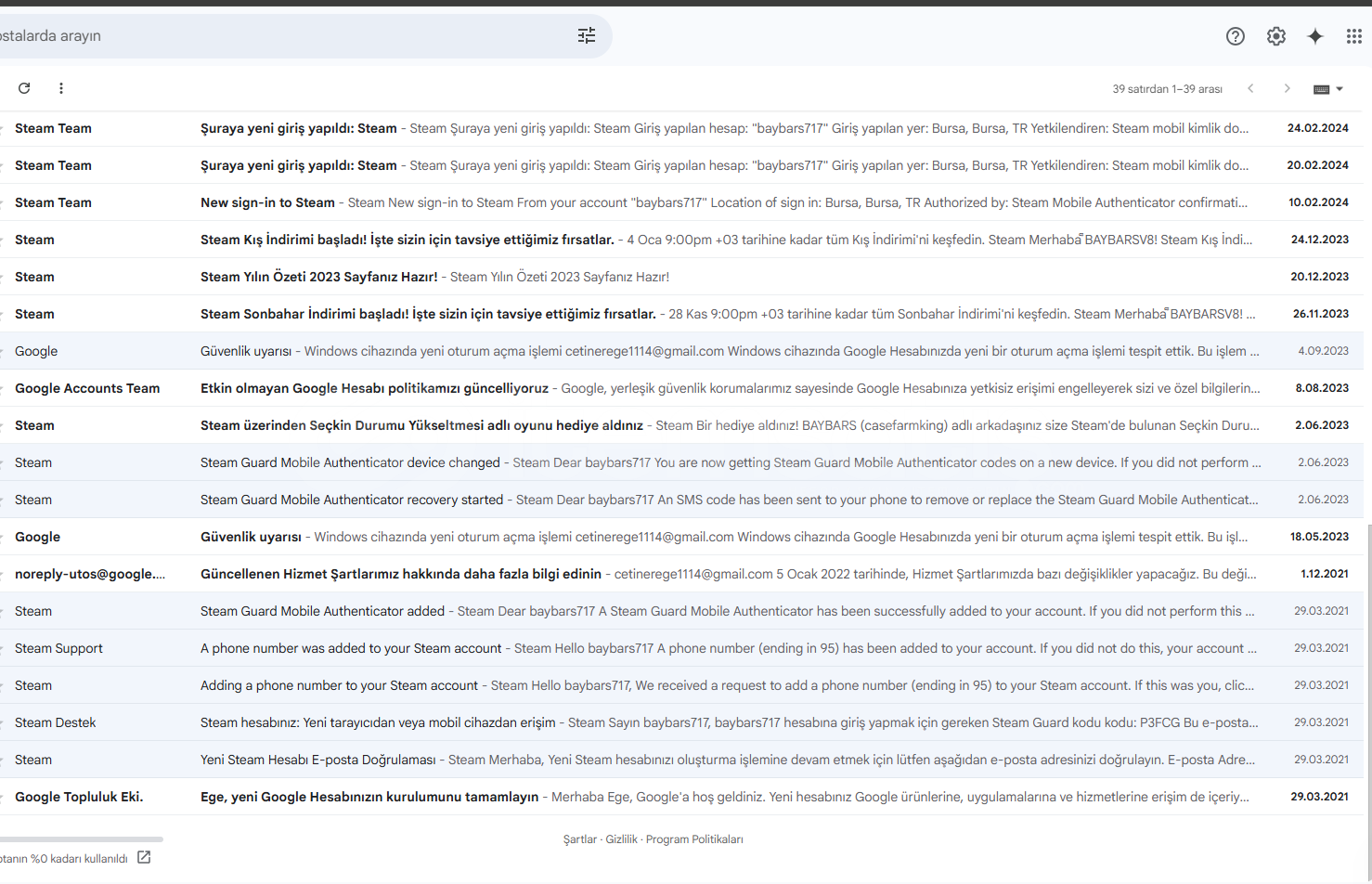Image resolution: width=1372 pixels, height=884 pixels.
Task: Open Steam Guard Mobile Authenticator device changed email
Action: coord(681,462)
